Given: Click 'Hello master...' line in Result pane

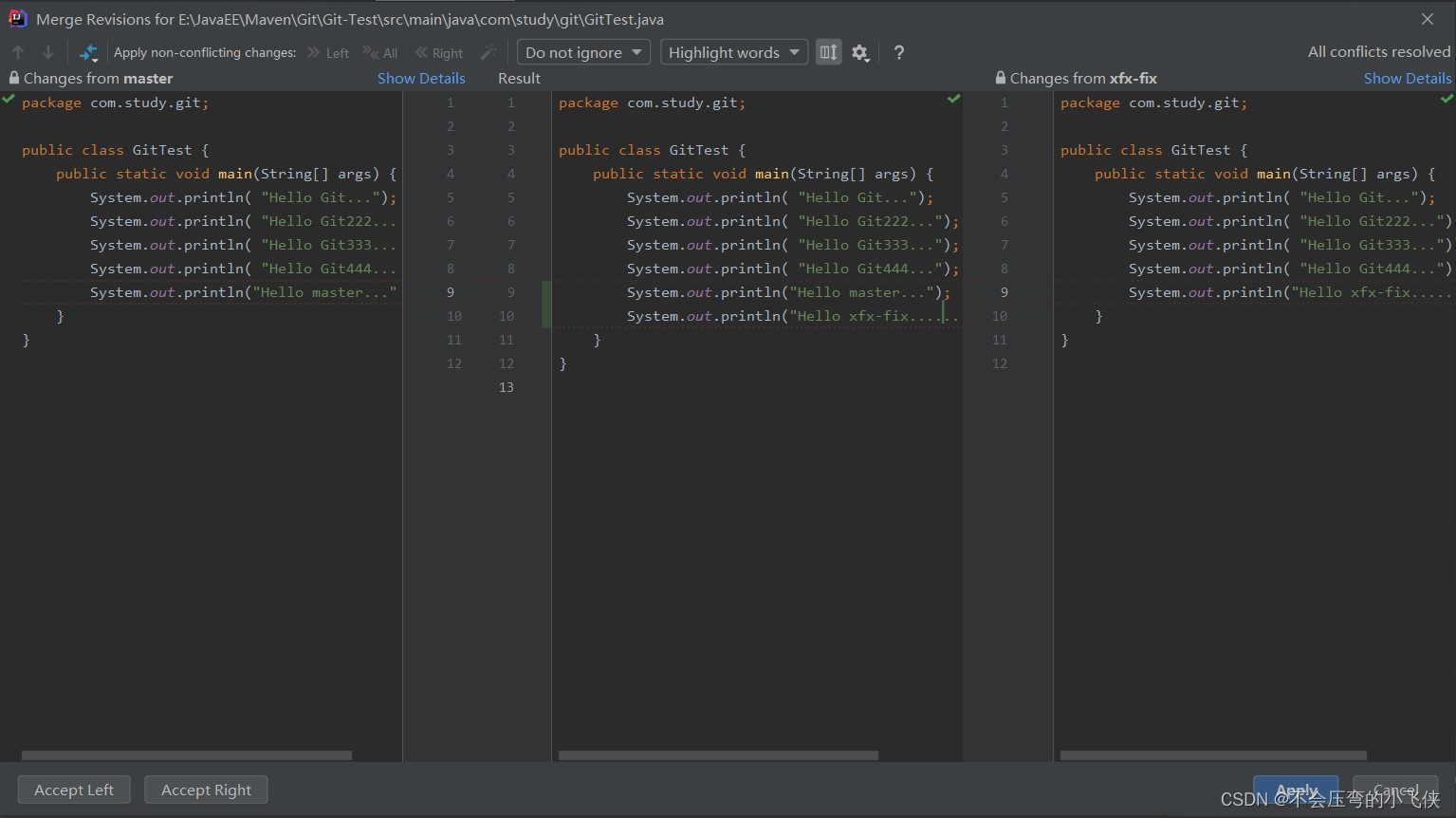Looking at the screenshot, I should coord(788,292).
